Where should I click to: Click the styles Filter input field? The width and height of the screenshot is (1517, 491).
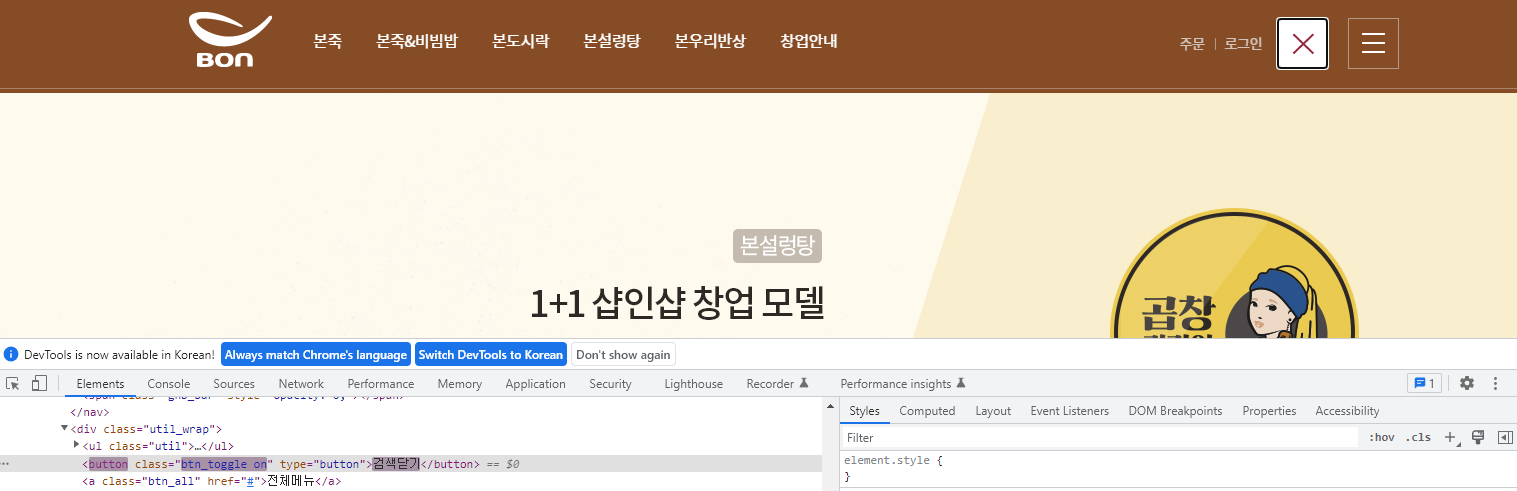point(1100,437)
